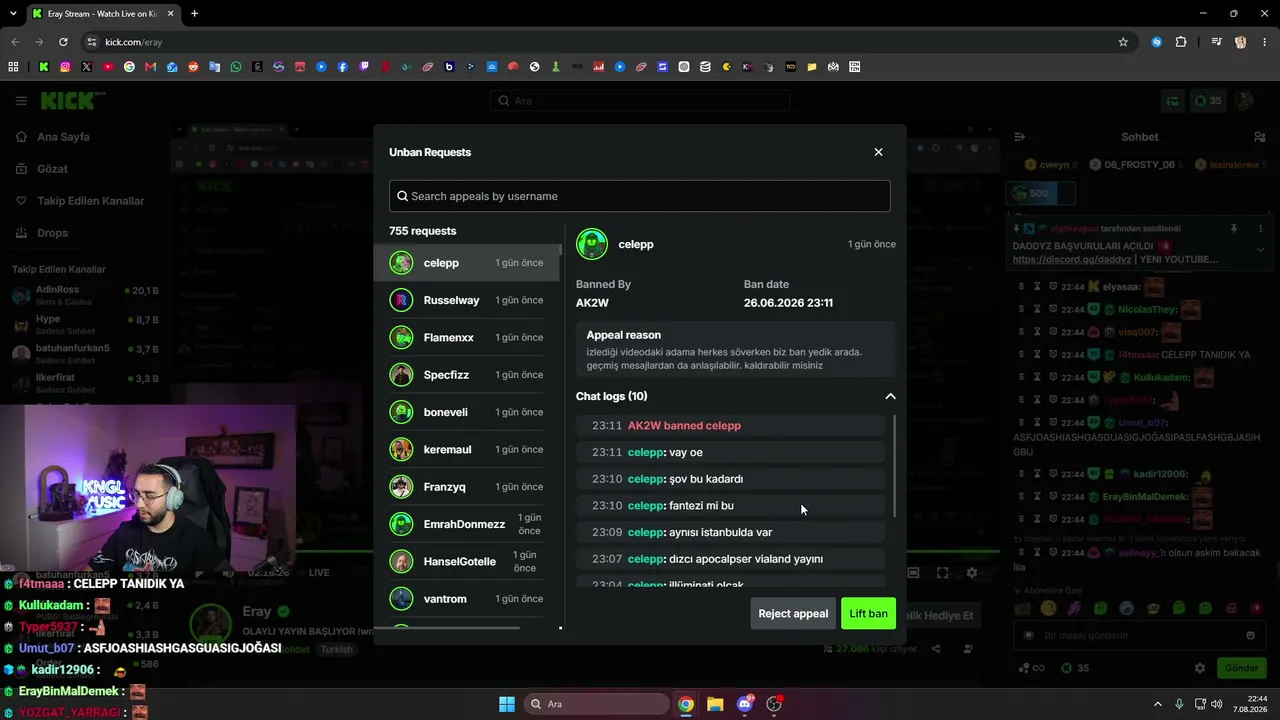Close the Unban Requests dialog
Viewport: 1280px width, 720px height.
(878, 152)
